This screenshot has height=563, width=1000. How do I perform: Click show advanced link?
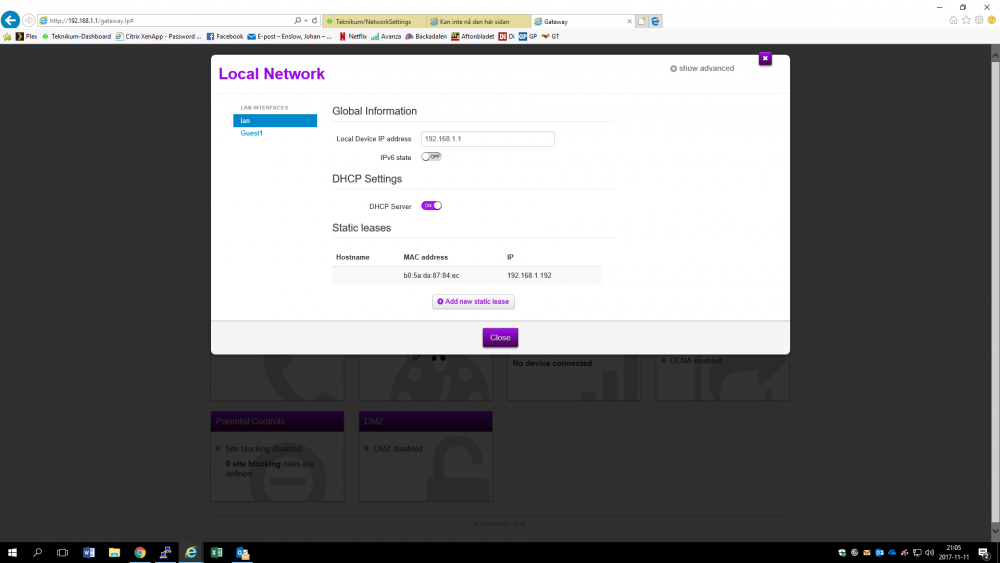pos(702,68)
